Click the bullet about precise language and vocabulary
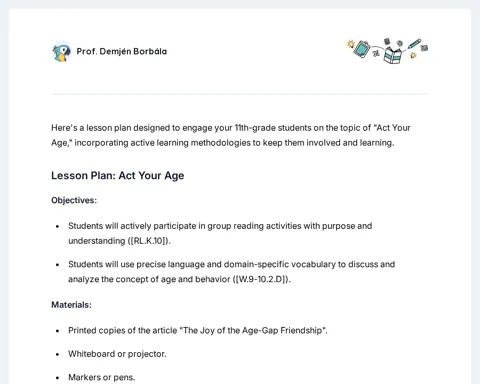 pos(232,272)
